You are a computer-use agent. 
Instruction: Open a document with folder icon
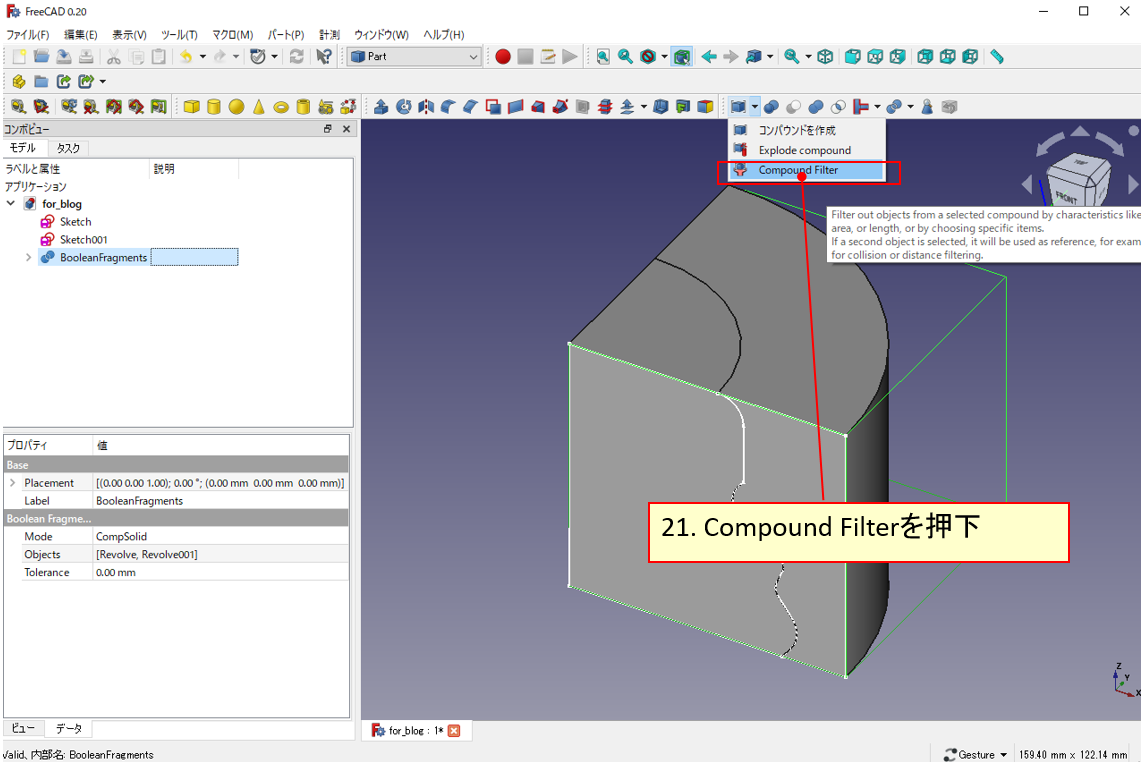pos(41,56)
